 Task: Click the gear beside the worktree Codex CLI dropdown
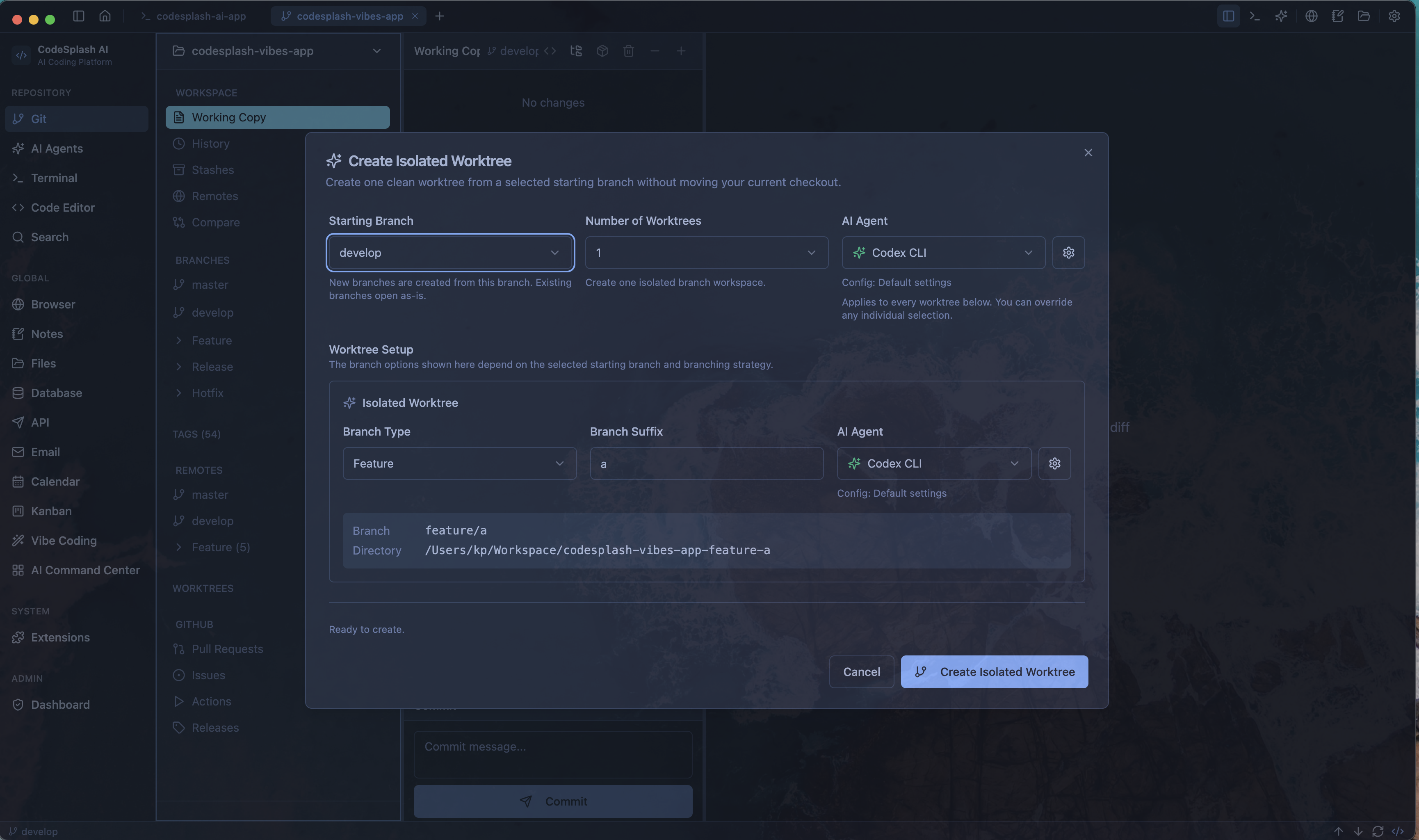pyautogui.click(x=1054, y=463)
